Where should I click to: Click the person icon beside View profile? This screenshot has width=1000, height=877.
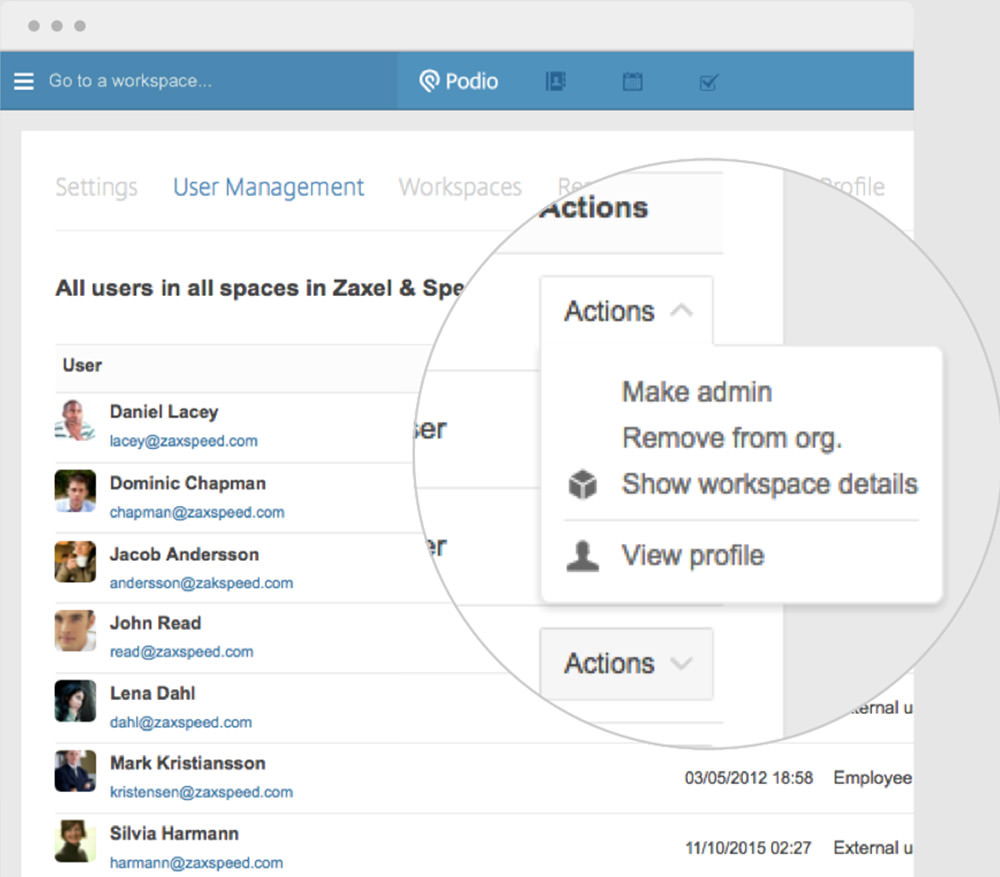[x=582, y=556]
